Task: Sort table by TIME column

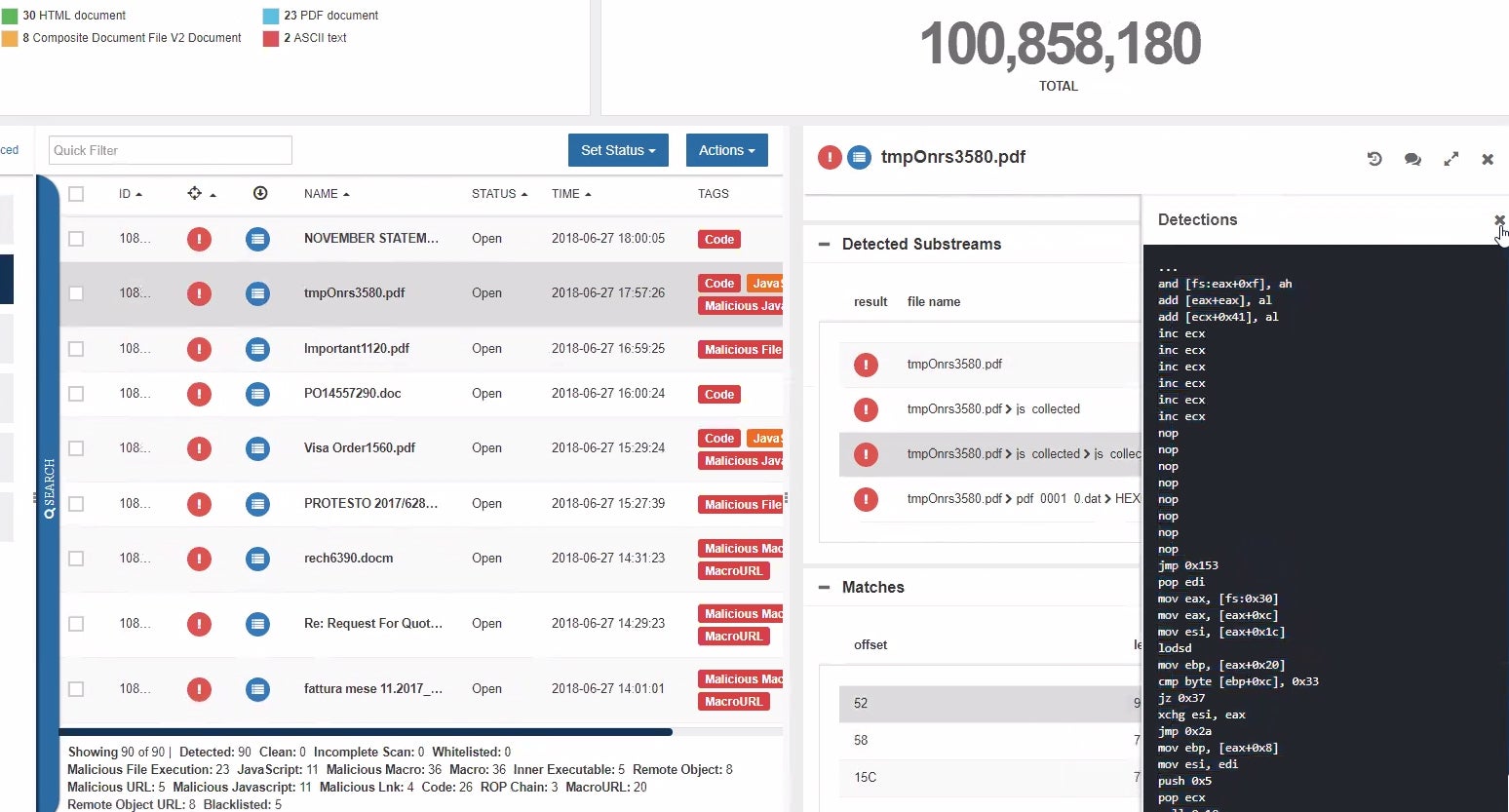Action: [x=571, y=194]
